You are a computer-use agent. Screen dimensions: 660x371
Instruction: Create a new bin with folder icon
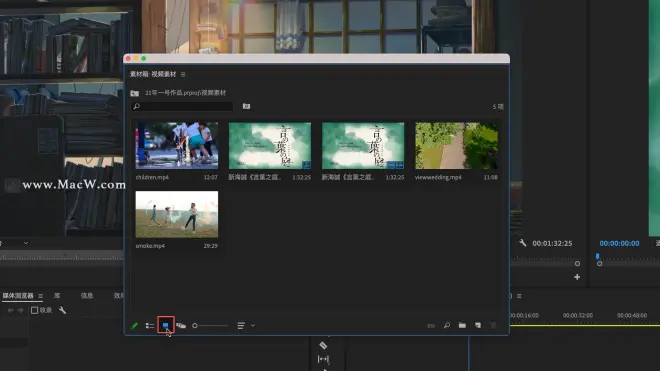click(x=462, y=326)
